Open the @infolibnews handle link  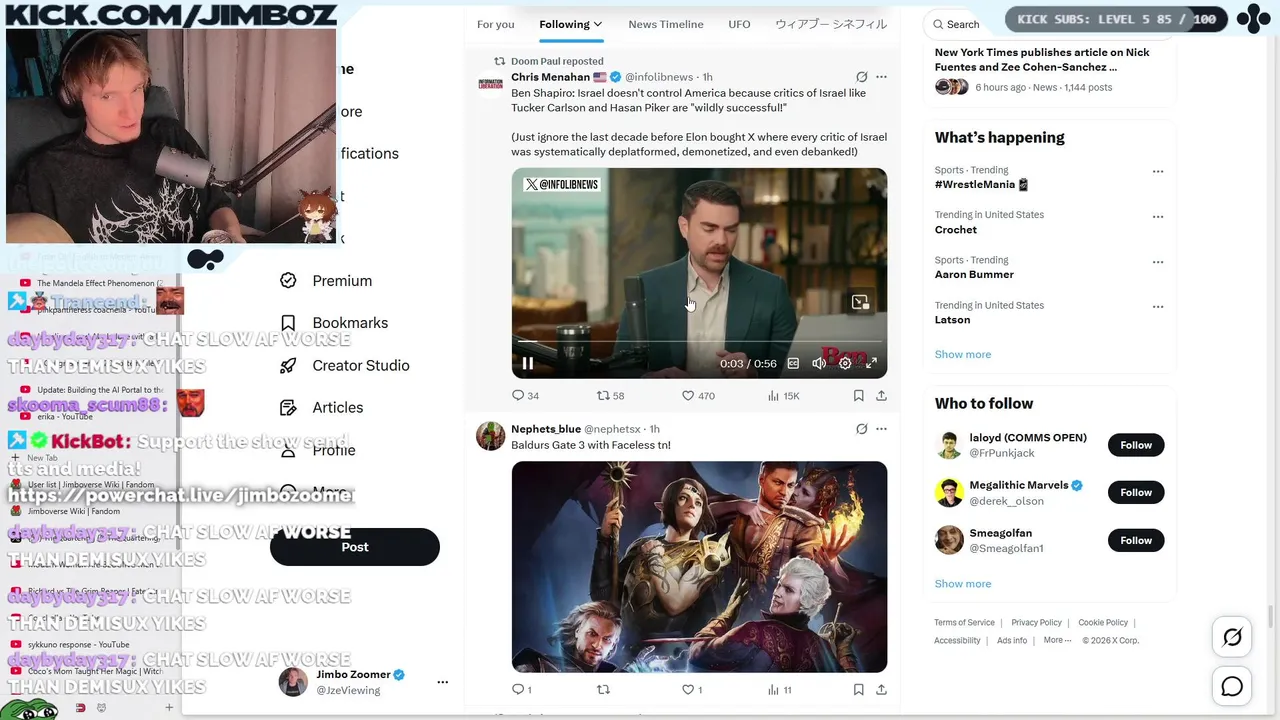659,77
